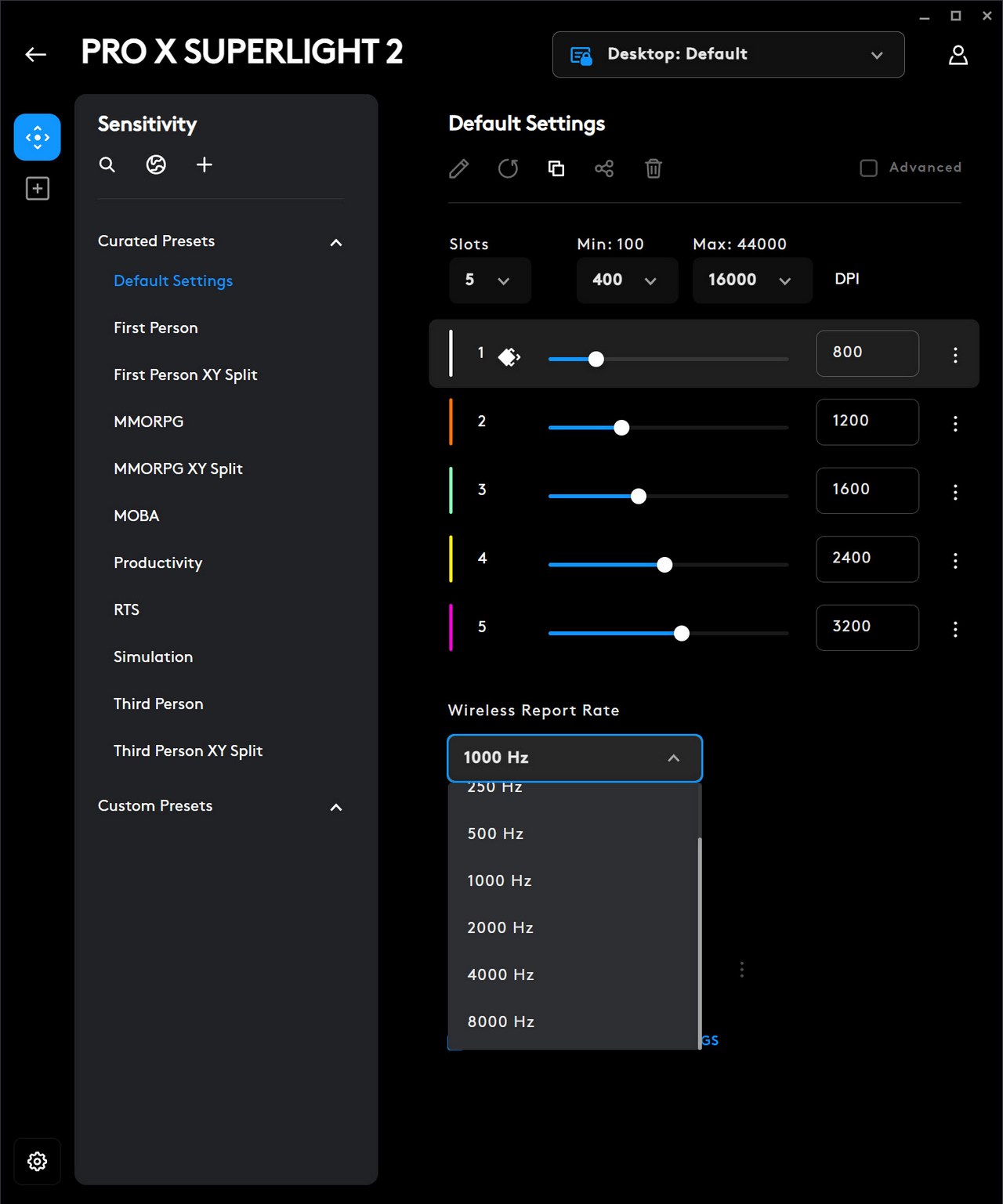
Task: Choose MMORPG XY Split preset
Action: point(178,468)
